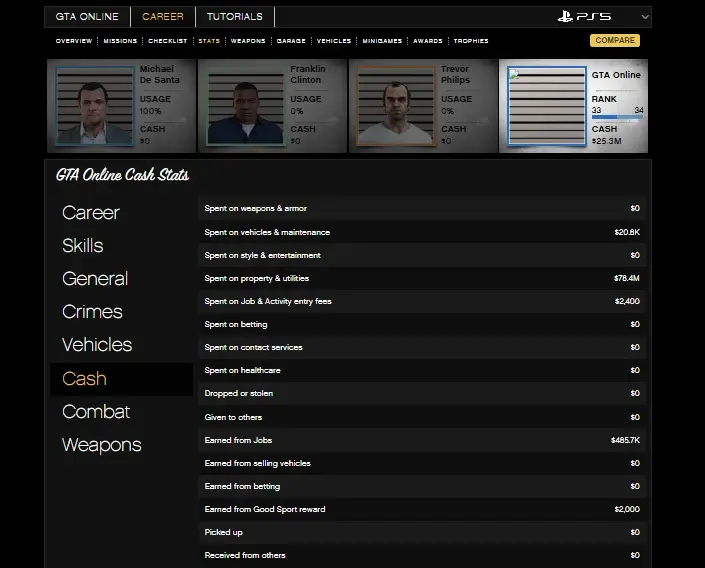Click Spent on Job & Activity entry fees
This screenshot has width=705, height=568.
(422, 301)
